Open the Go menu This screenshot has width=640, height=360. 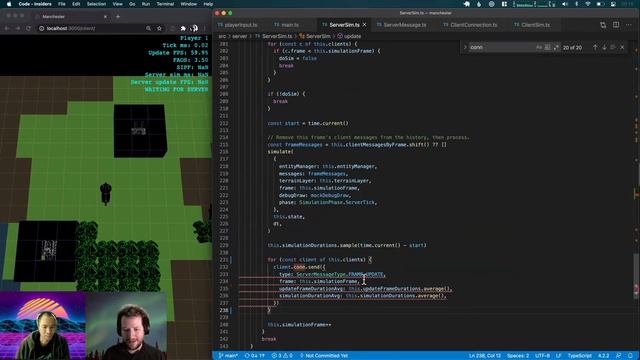[x=132, y=4]
